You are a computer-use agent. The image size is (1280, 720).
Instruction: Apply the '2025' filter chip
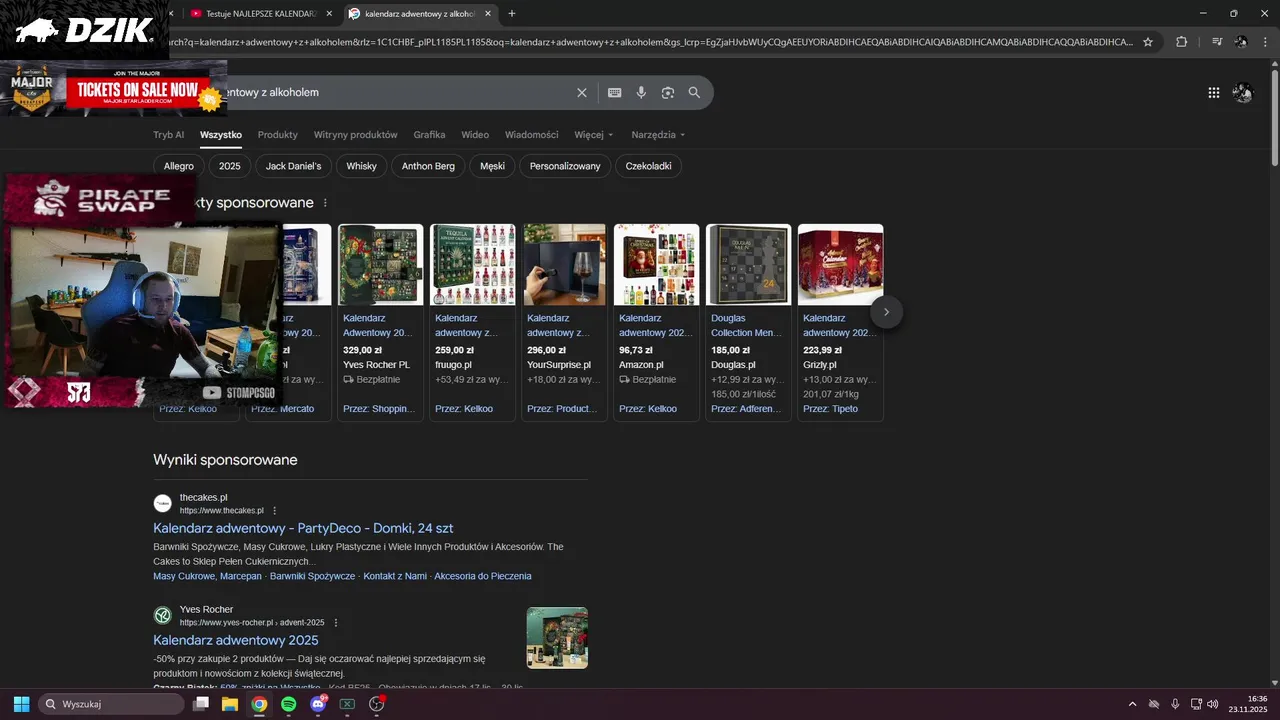230,166
